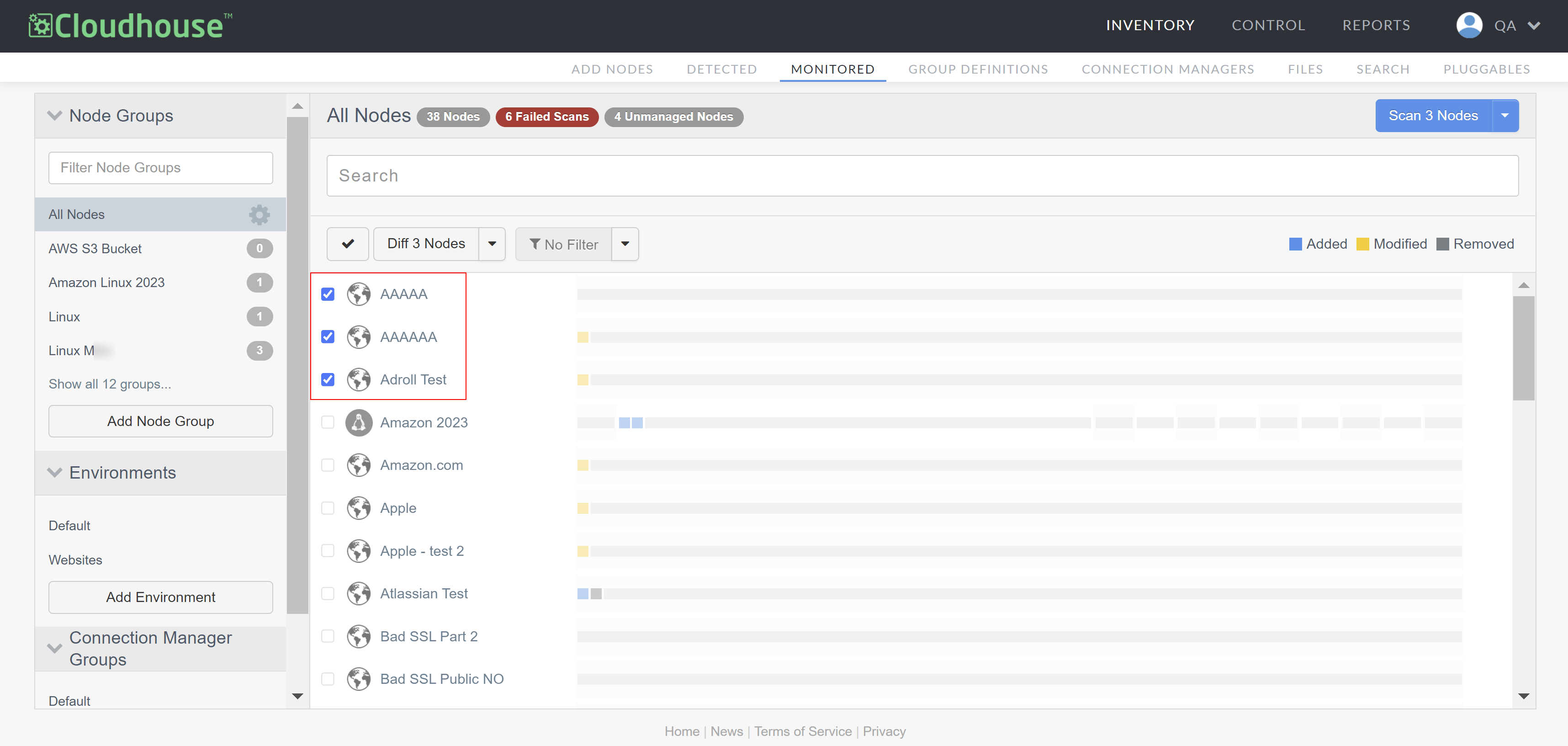Click the Diff 3 Nodes button
1568x746 pixels.
426,244
